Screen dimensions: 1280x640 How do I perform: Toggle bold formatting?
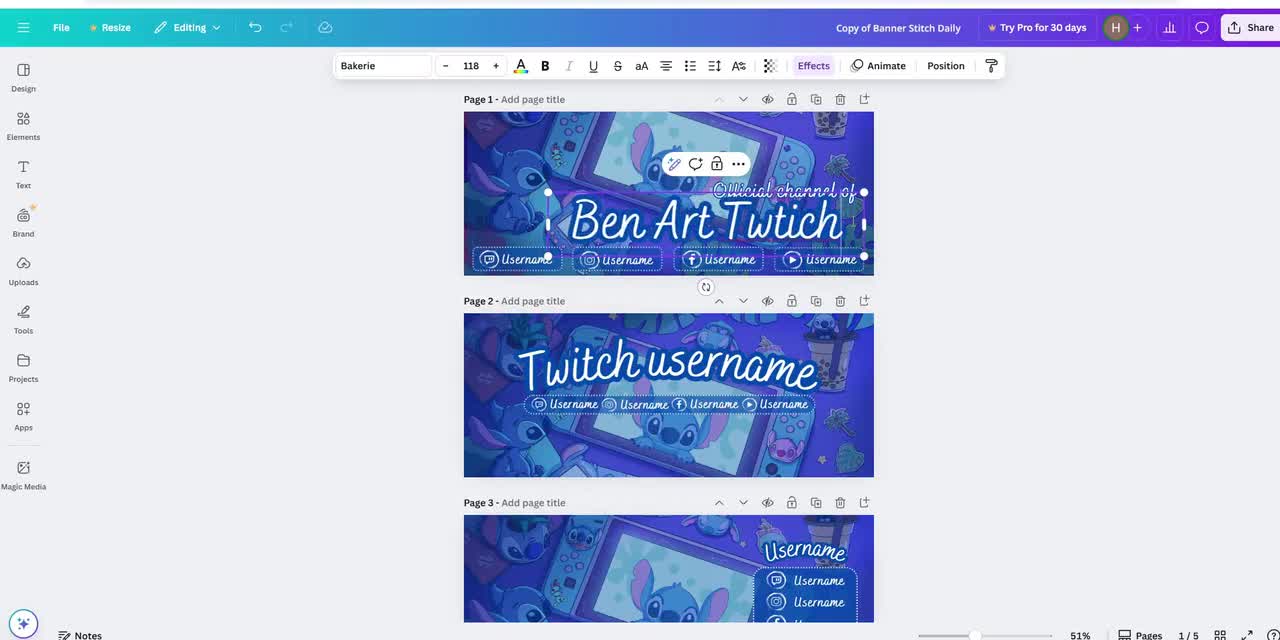[544, 65]
